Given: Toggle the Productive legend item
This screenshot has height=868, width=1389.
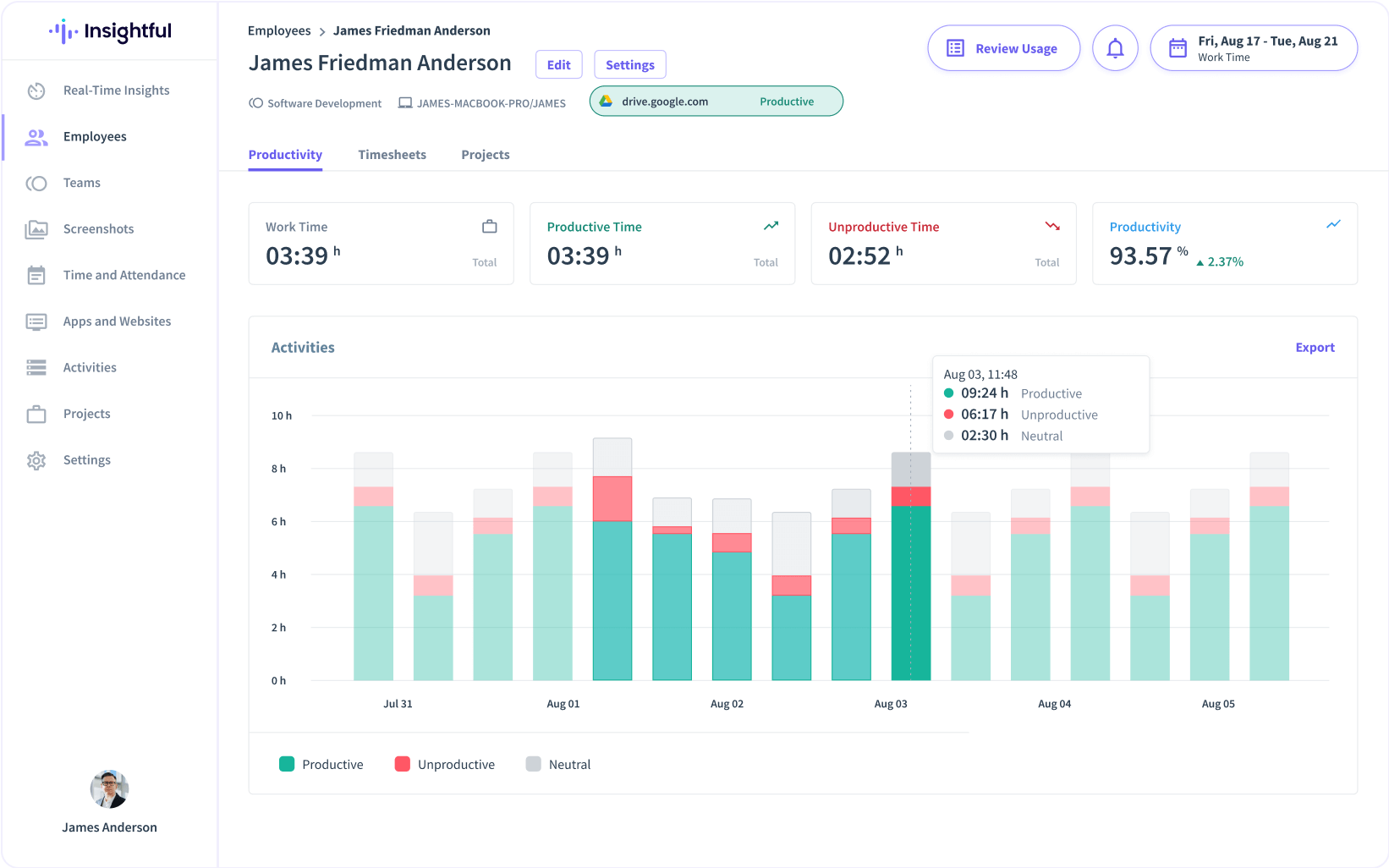Looking at the screenshot, I should 321,764.
